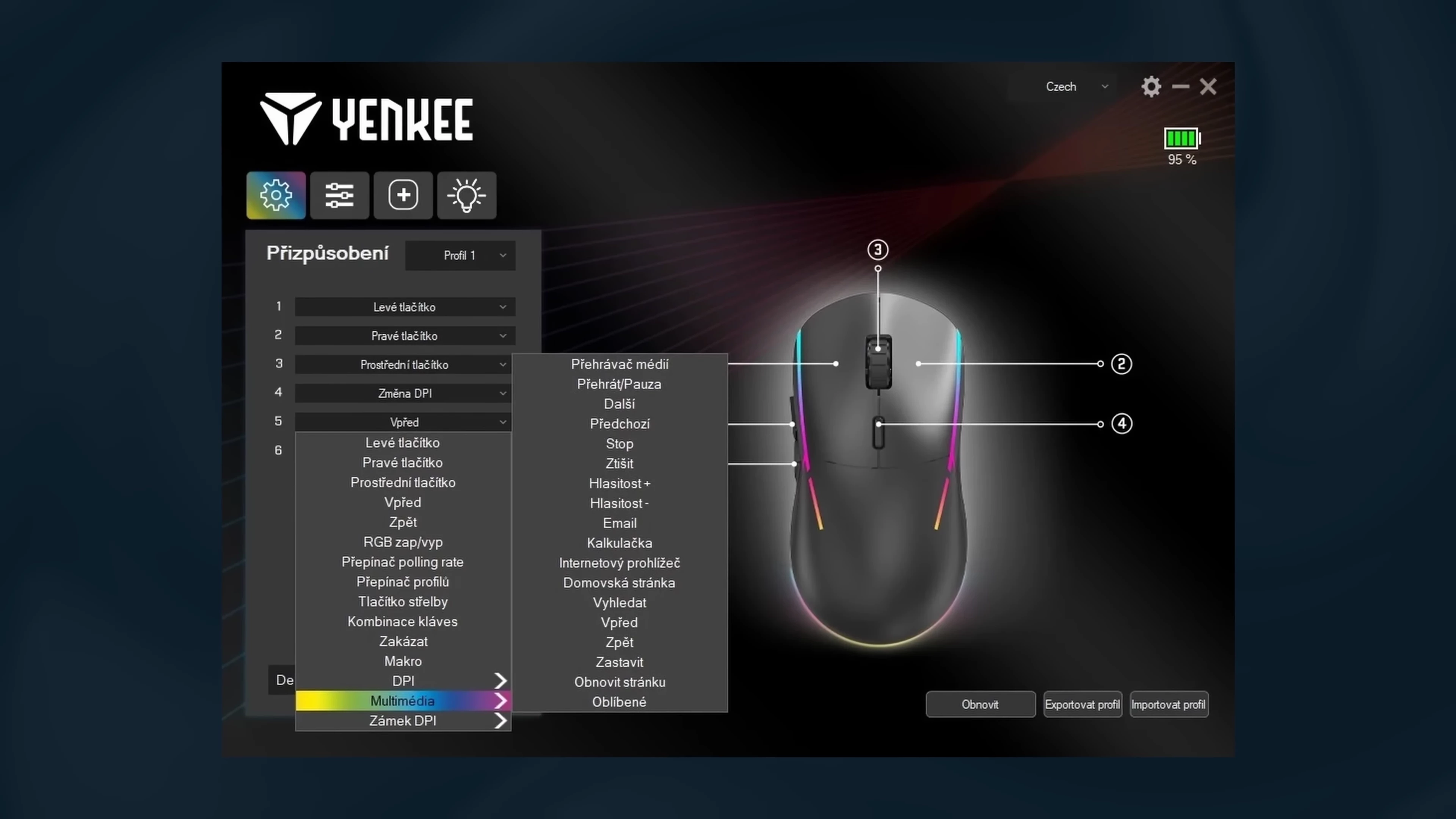Open the gear customization tab
This screenshot has width=1456, height=819.
point(276,195)
